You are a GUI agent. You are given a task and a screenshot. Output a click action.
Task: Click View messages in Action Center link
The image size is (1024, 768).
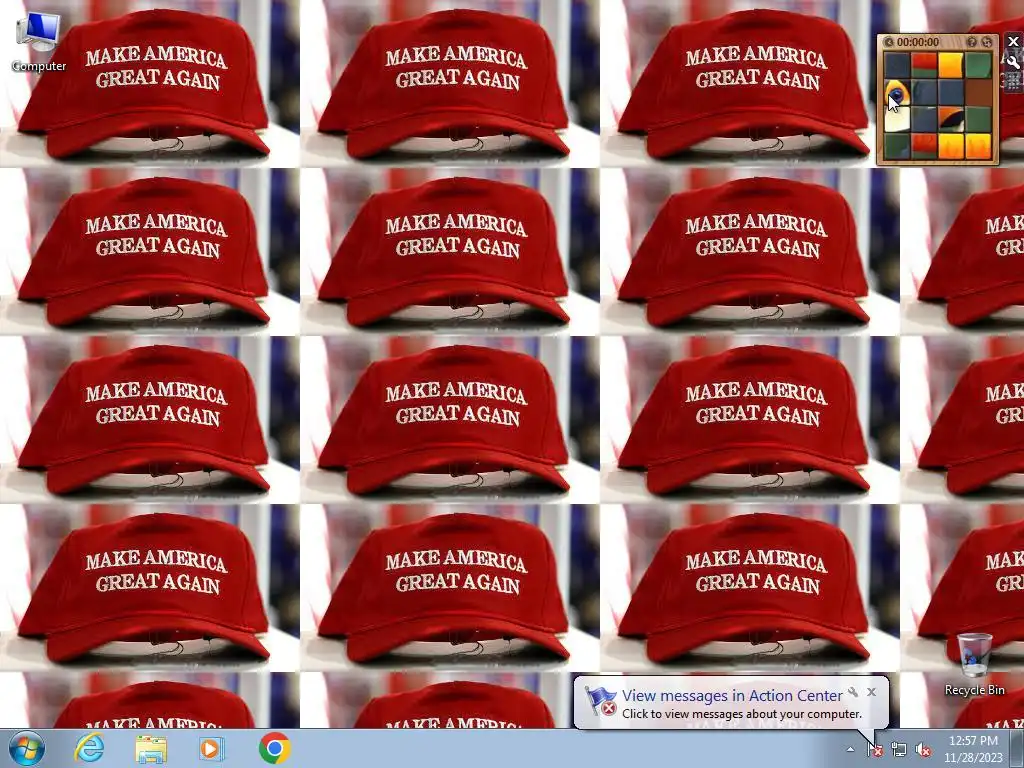(732, 696)
